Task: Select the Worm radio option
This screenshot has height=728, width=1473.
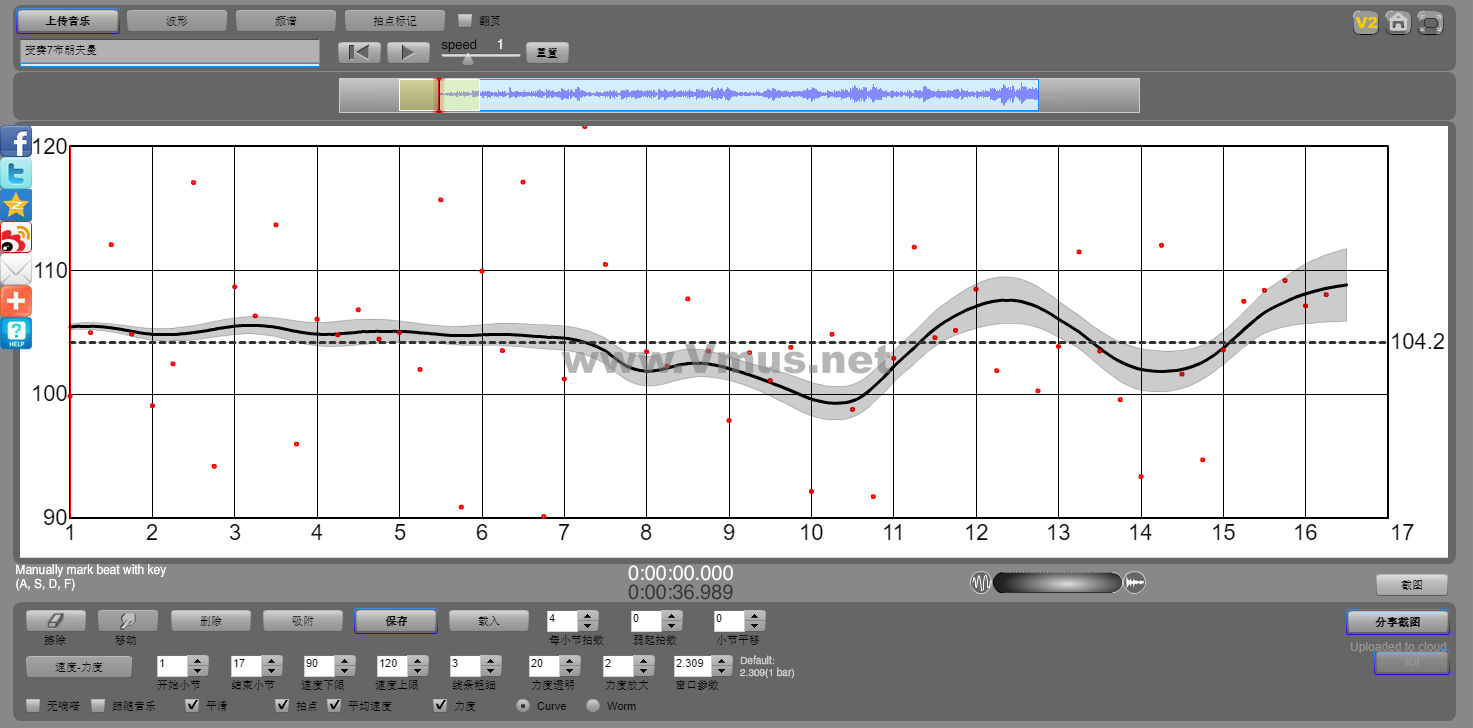Action: 593,706
